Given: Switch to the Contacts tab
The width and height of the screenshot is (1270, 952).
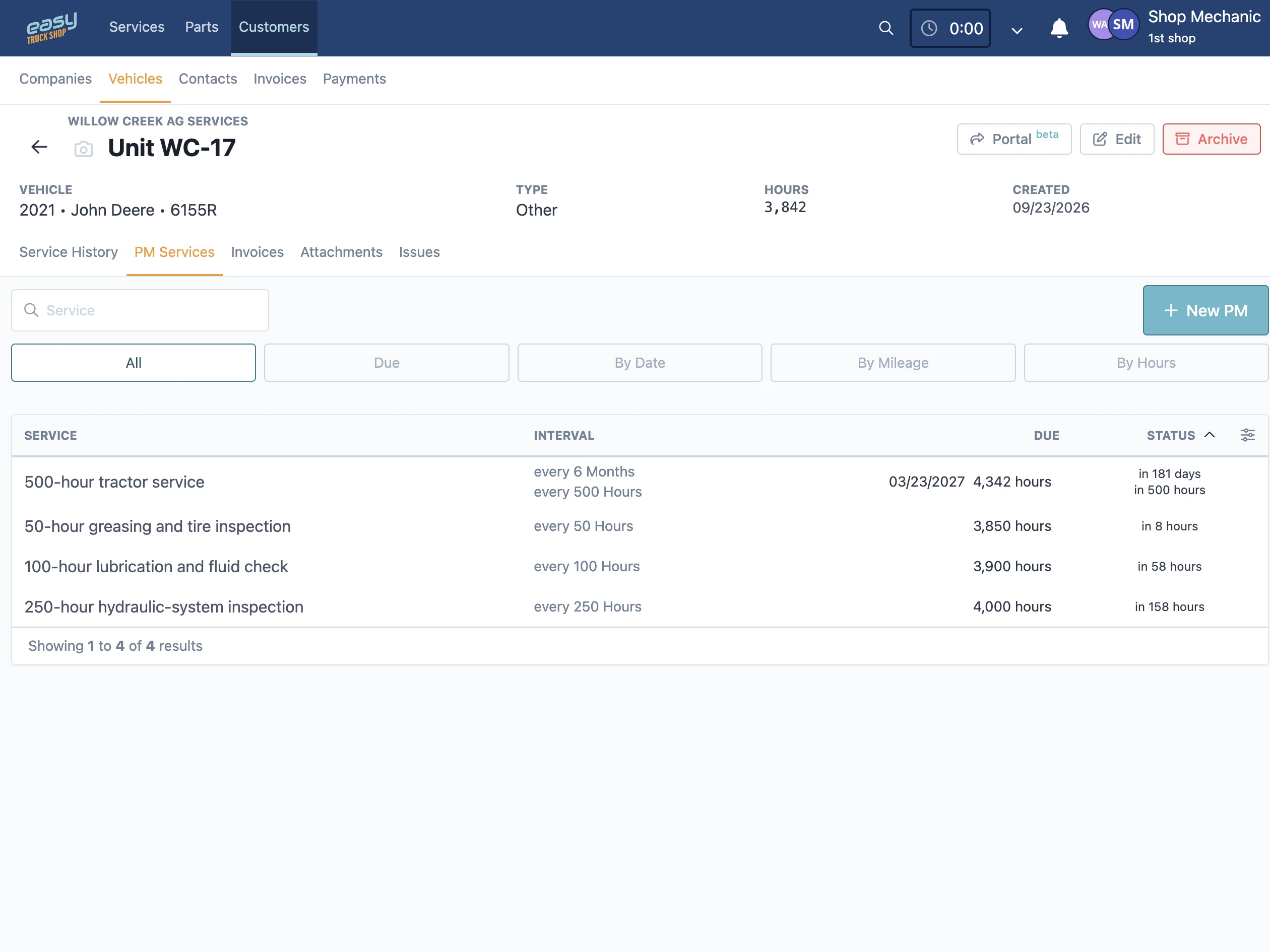Looking at the screenshot, I should pyautogui.click(x=208, y=79).
